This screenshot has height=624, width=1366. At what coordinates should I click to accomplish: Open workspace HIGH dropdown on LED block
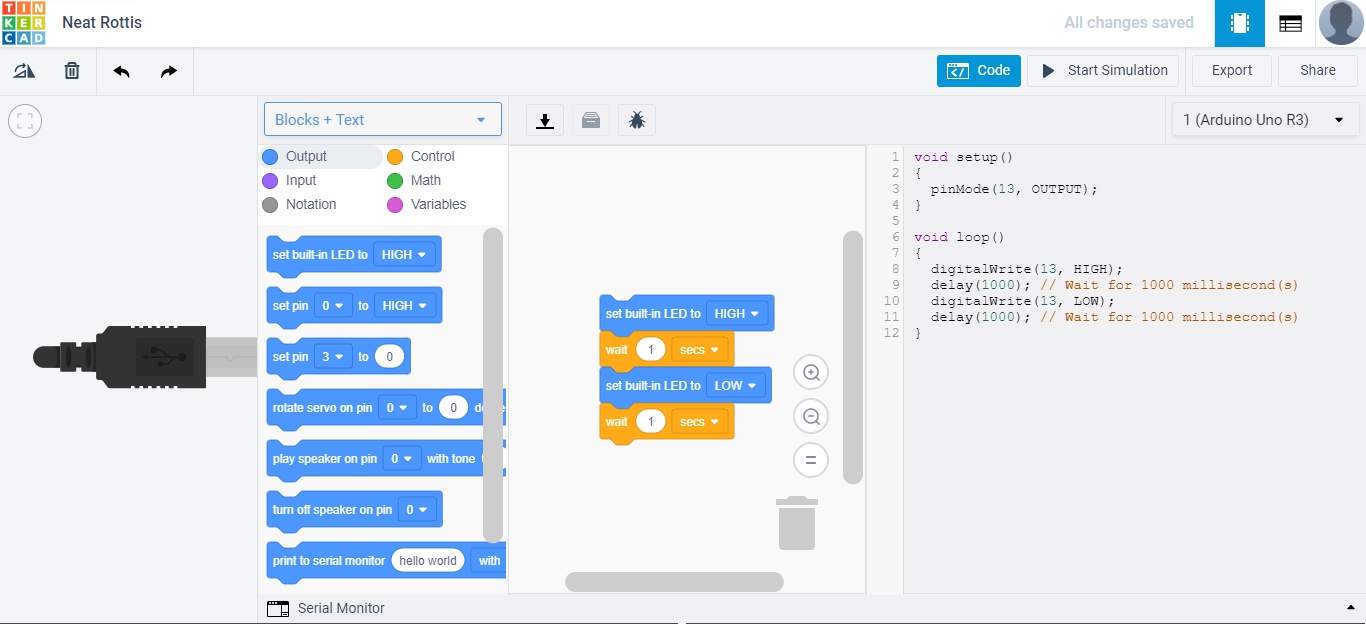click(x=737, y=314)
